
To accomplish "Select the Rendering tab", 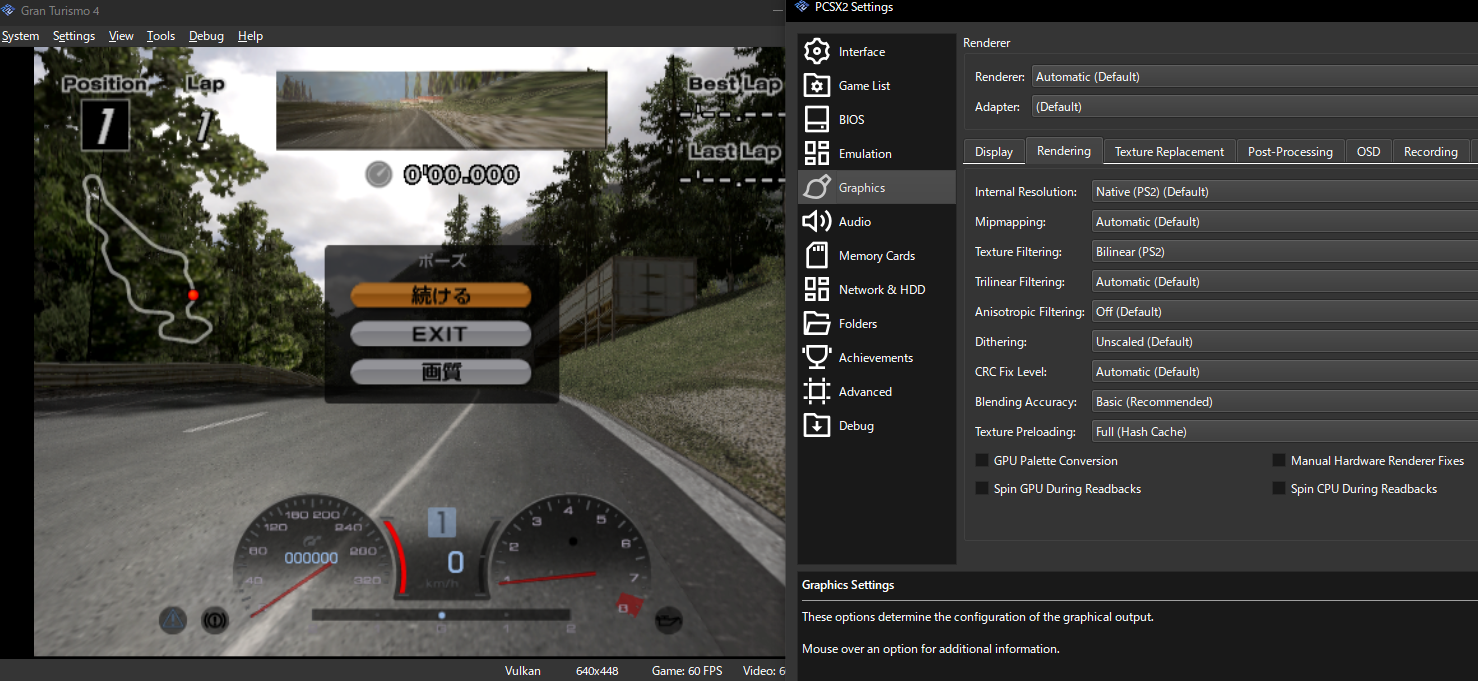I will 1064,151.
